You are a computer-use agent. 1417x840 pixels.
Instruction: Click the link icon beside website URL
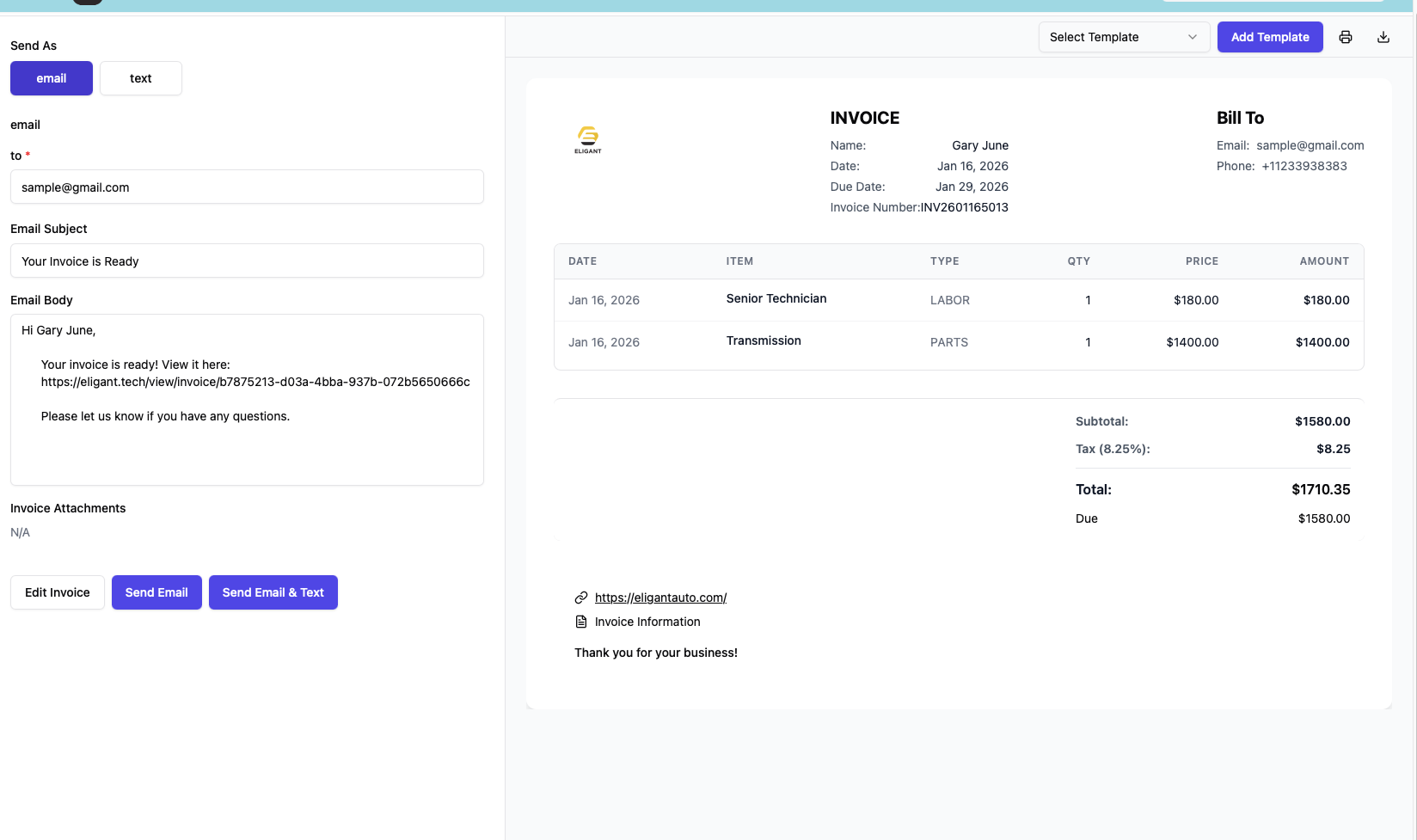pyautogui.click(x=581, y=598)
